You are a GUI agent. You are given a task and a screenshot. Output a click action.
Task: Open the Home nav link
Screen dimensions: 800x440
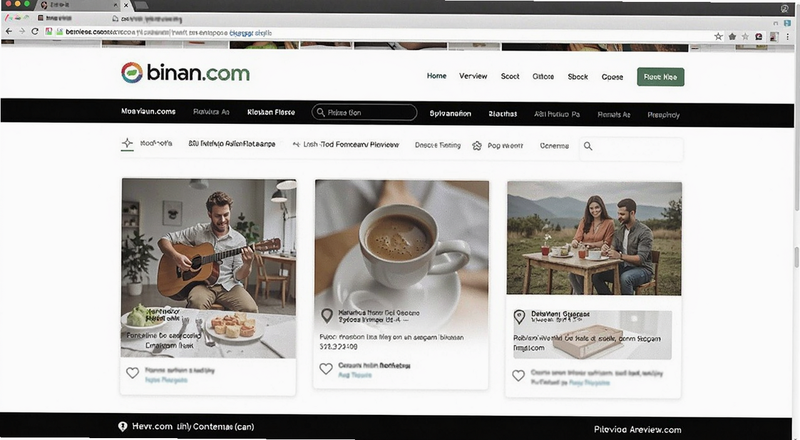[436, 76]
